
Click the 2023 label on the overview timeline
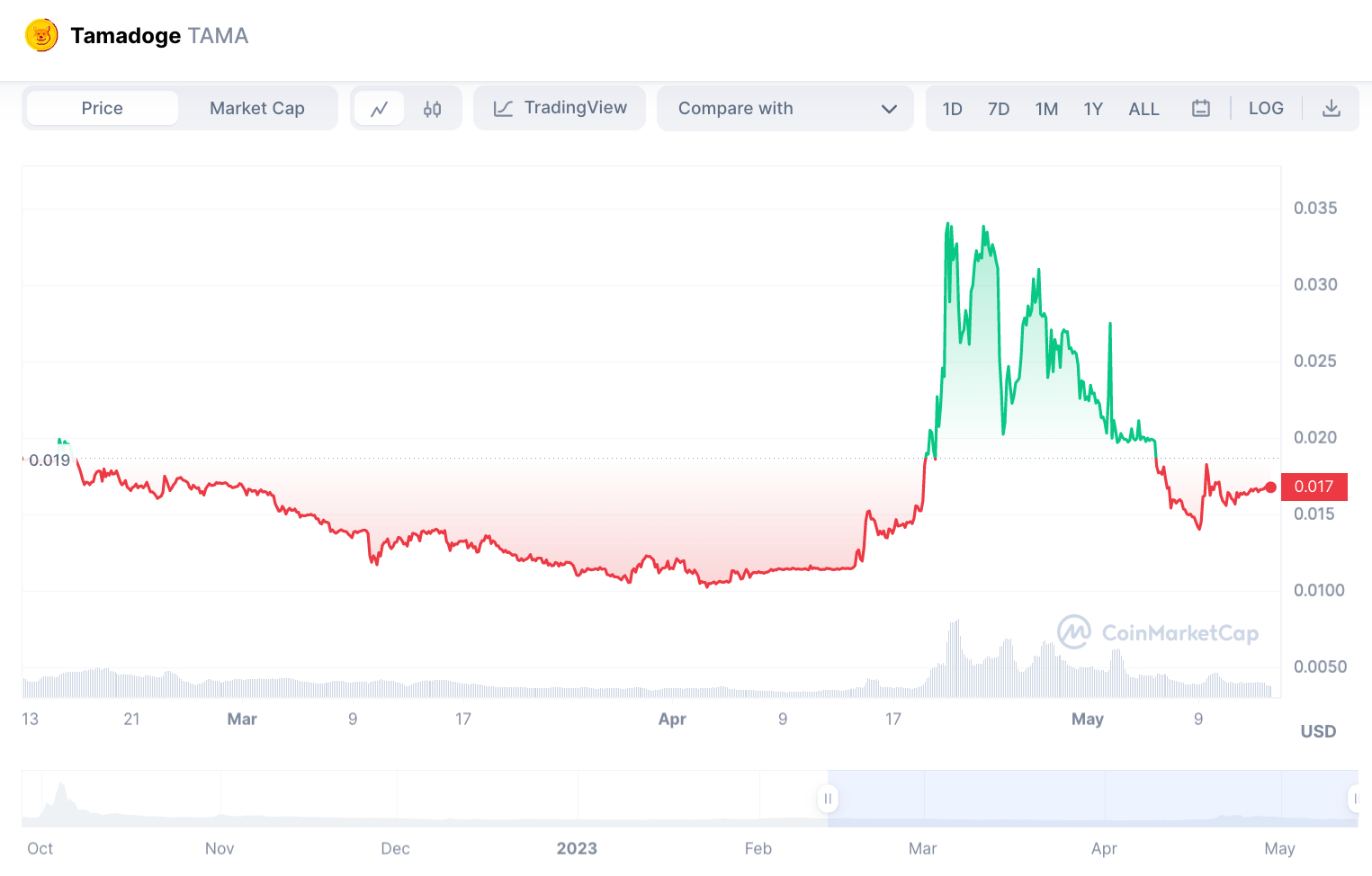(577, 848)
